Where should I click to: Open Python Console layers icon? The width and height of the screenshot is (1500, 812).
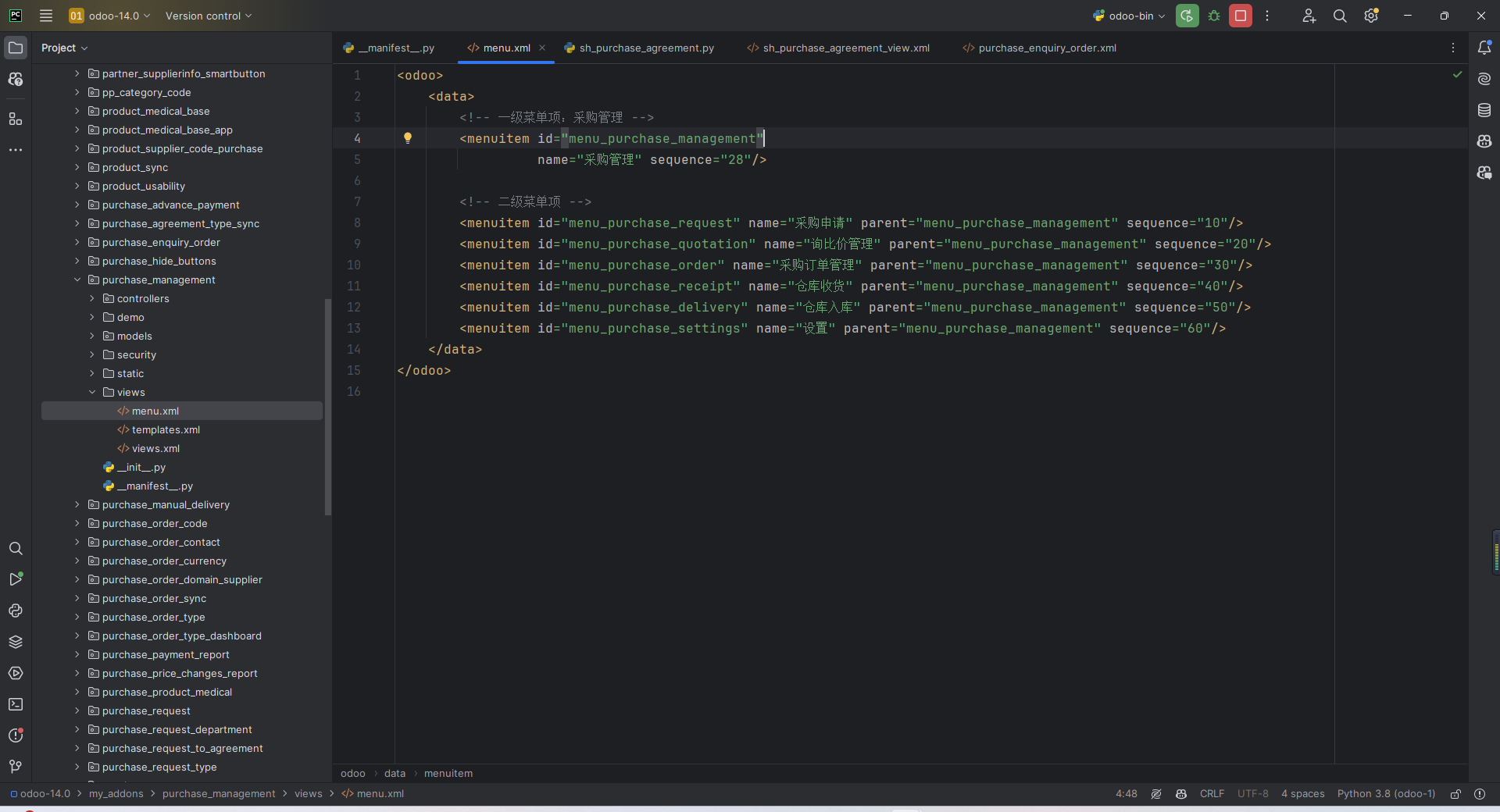pos(16,642)
